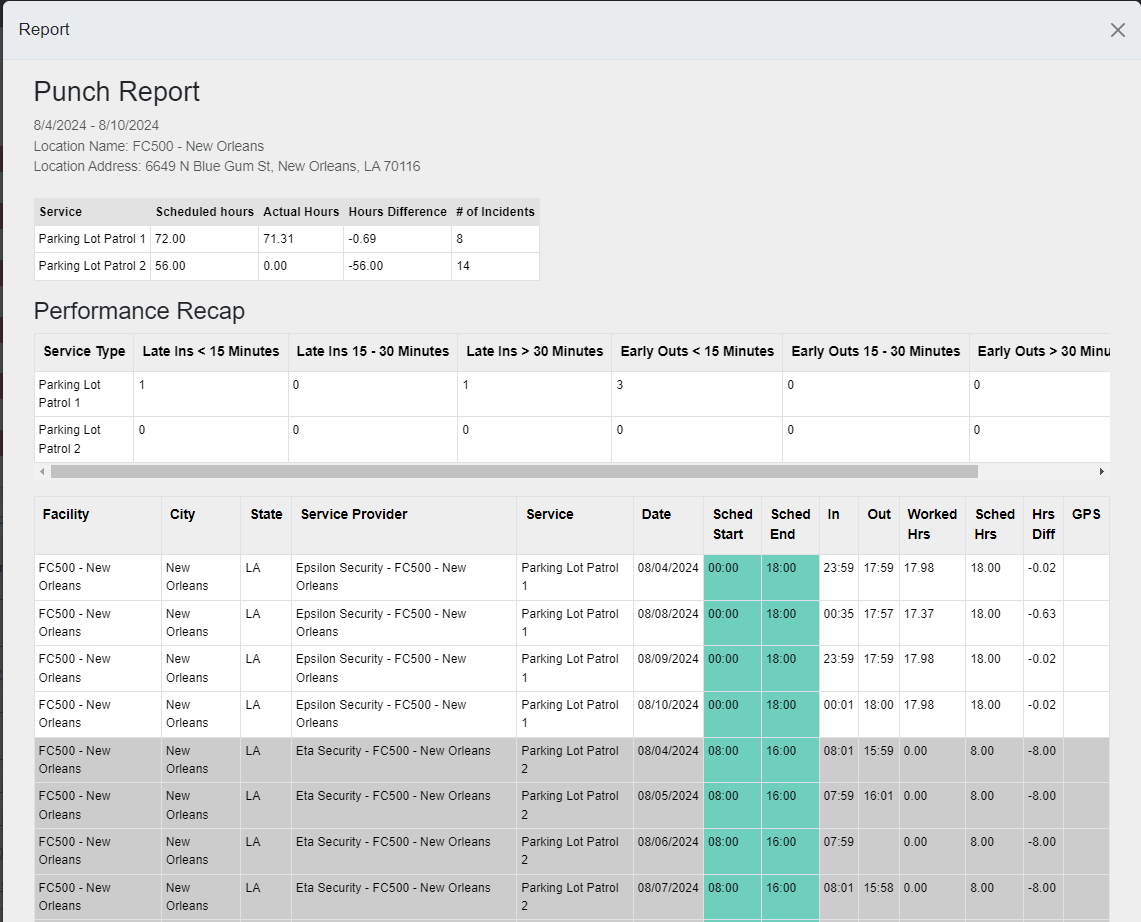Select the 71.31 actual hours cell
1141x922 pixels.
pyautogui.click(x=301, y=239)
